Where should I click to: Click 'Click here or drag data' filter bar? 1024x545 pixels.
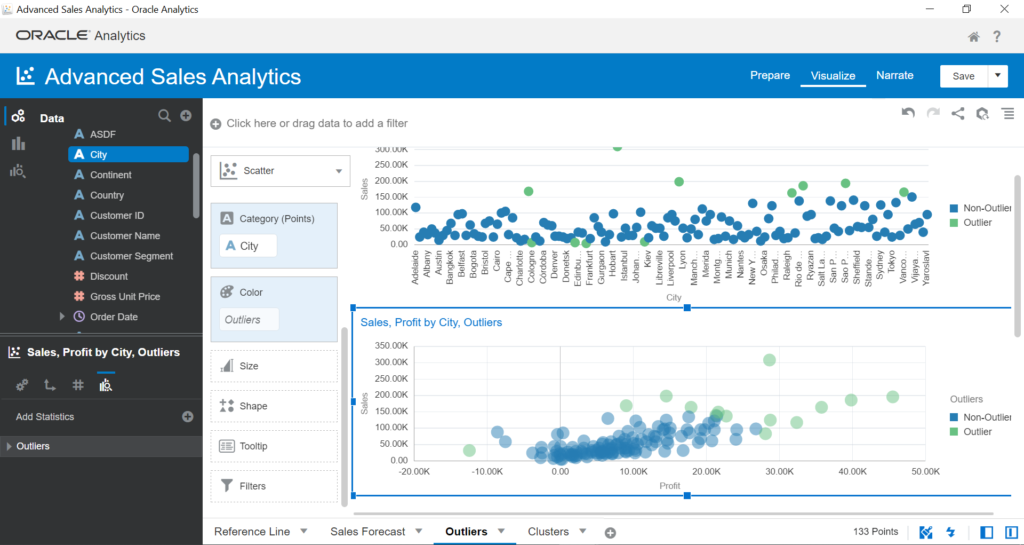(x=317, y=123)
